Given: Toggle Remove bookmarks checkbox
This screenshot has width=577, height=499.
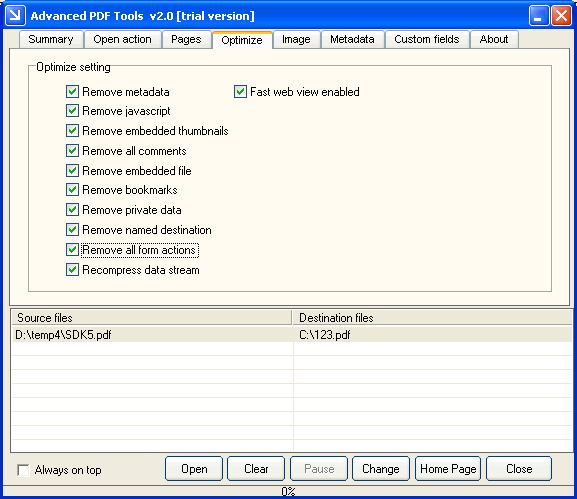Looking at the screenshot, I should 72,190.
